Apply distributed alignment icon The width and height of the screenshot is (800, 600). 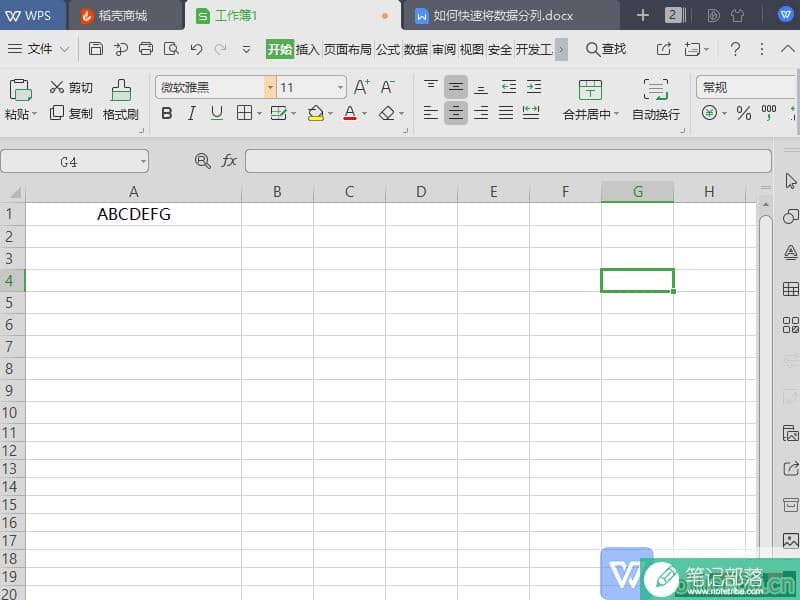[531, 113]
